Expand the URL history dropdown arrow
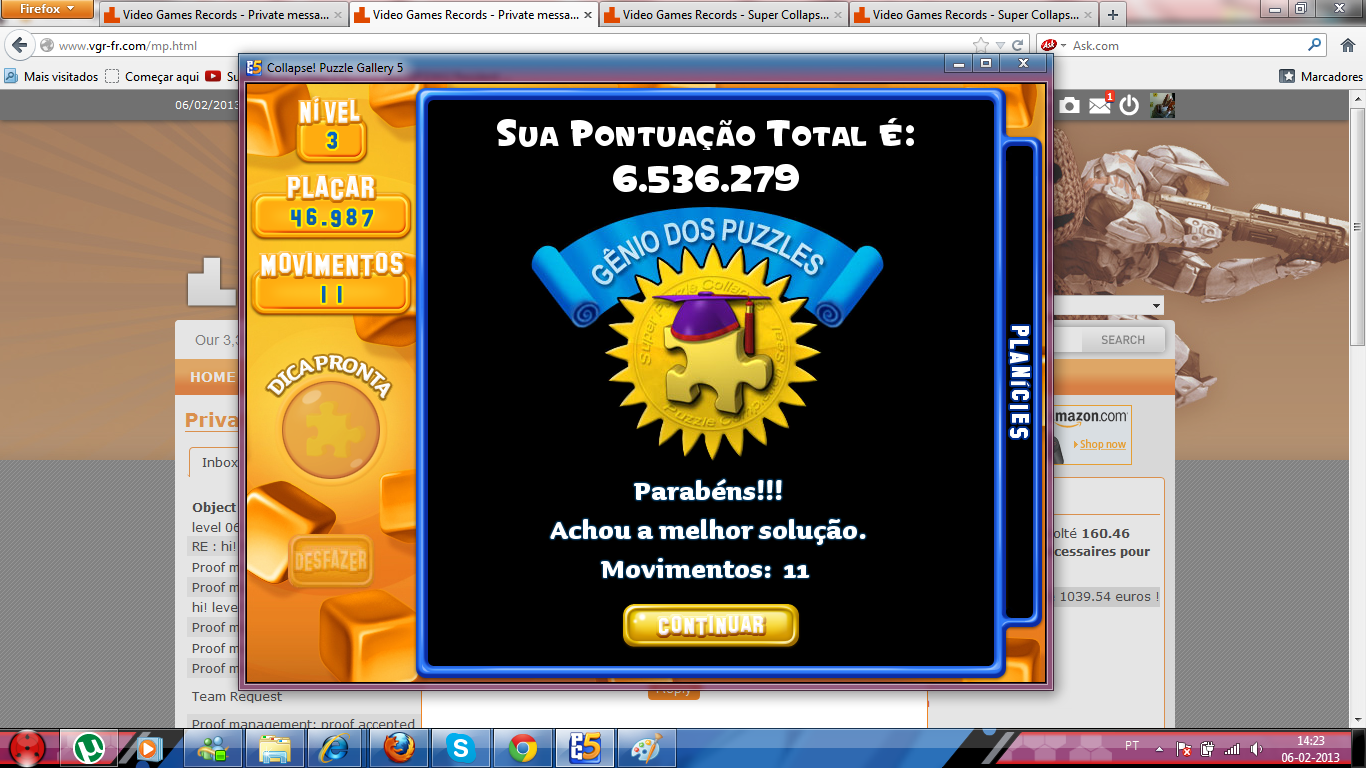Viewport: 1366px width, 768px height. [1001, 45]
